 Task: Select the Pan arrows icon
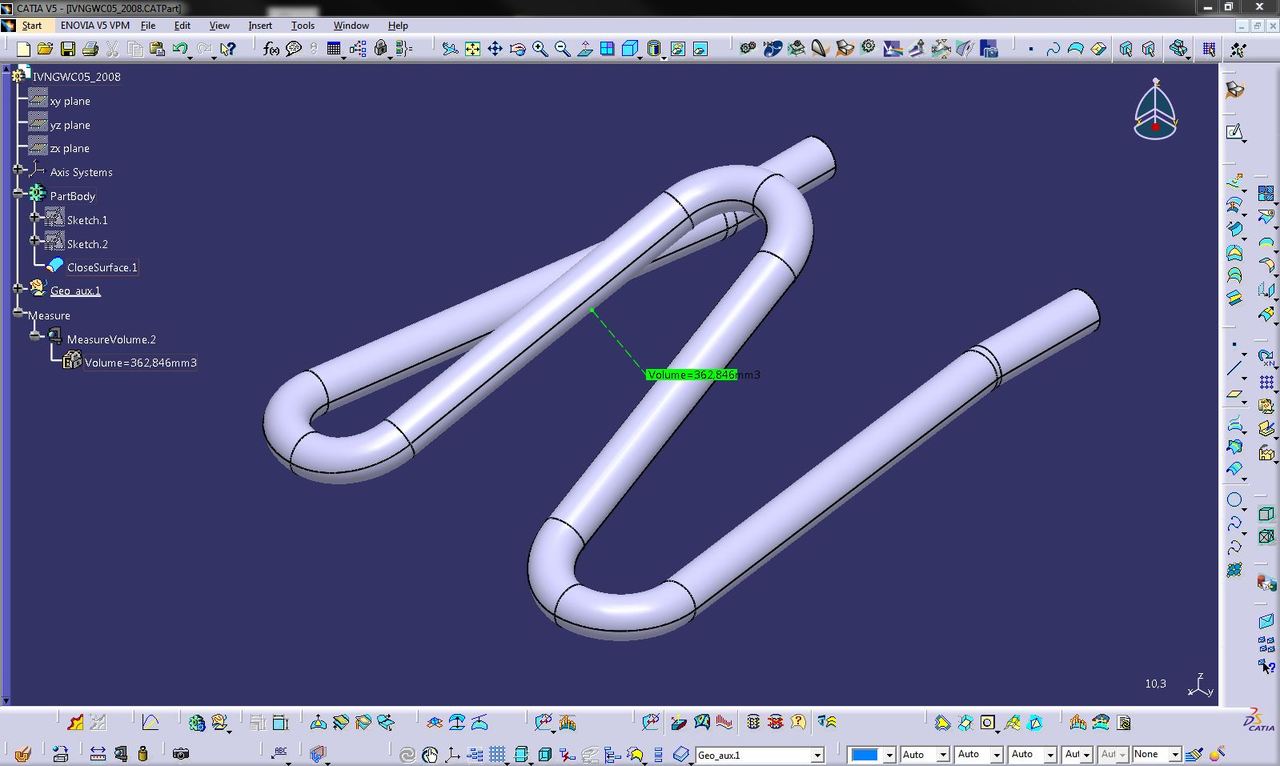click(x=495, y=48)
